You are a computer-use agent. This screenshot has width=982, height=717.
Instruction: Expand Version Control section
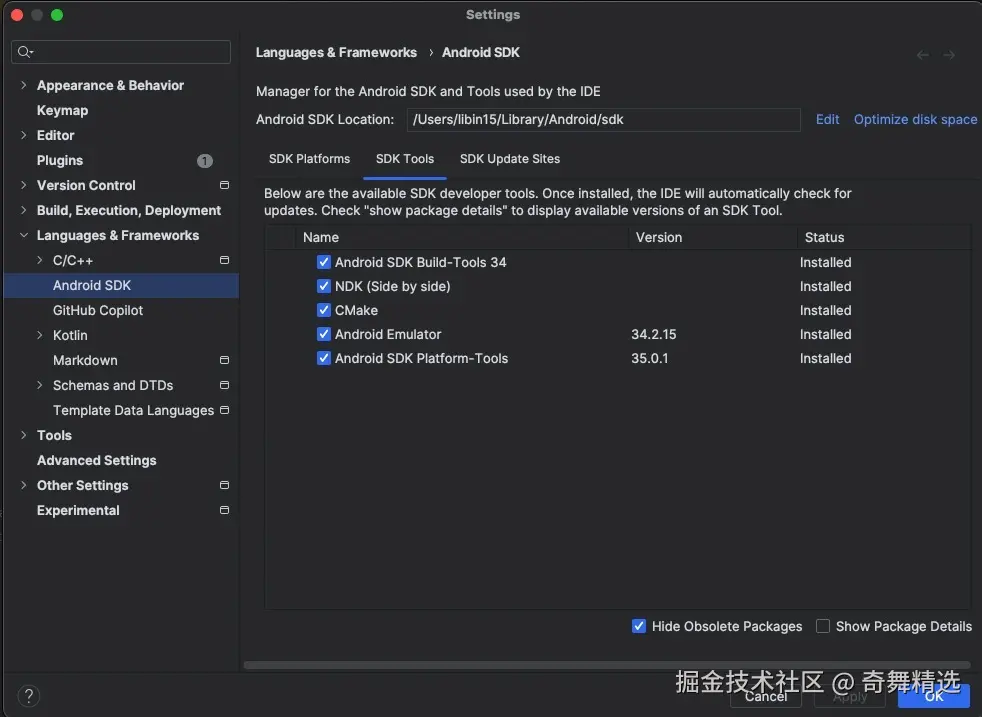point(23,185)
